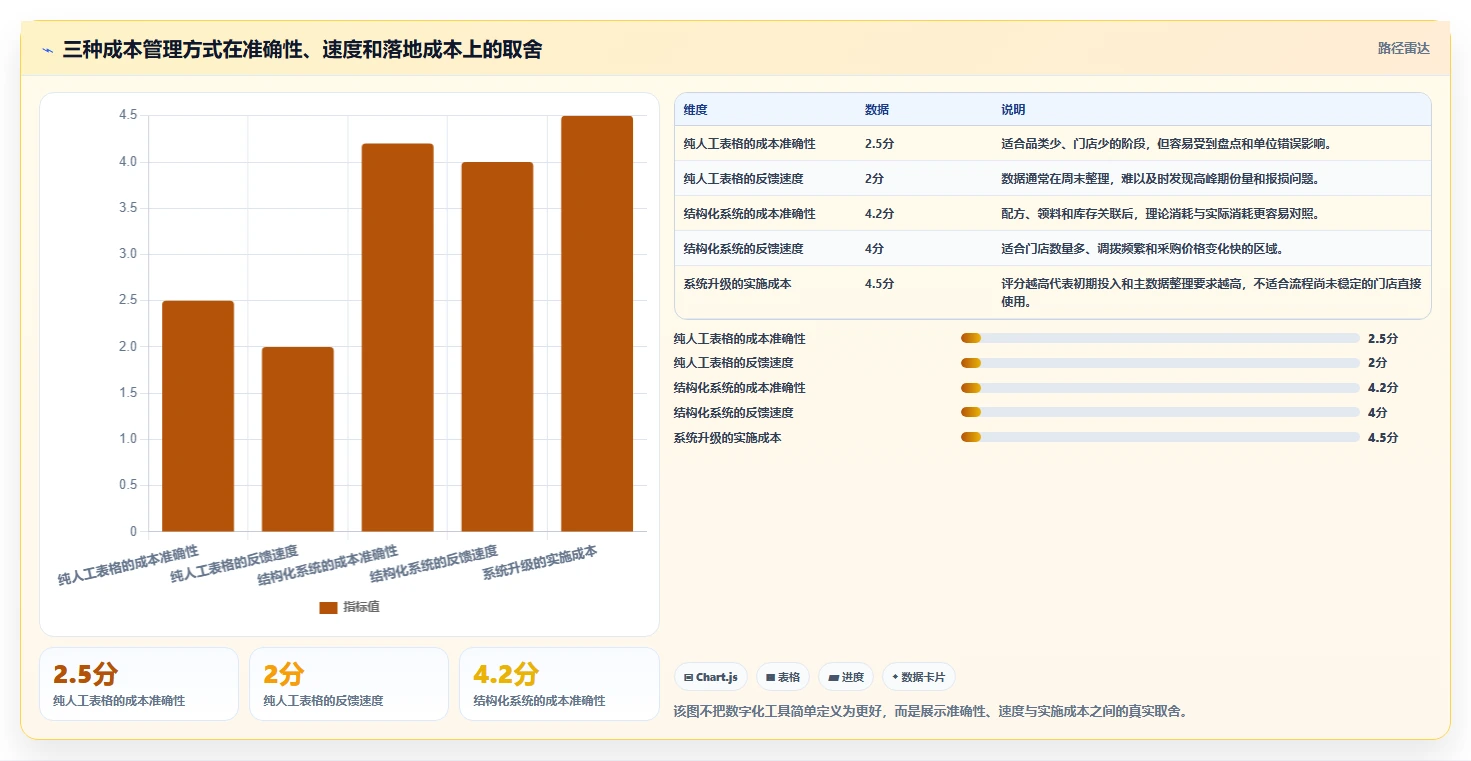This screenshot has height=761, width=1471.
Task: Open the 4.2分 data card
Action: pos(559,684)
